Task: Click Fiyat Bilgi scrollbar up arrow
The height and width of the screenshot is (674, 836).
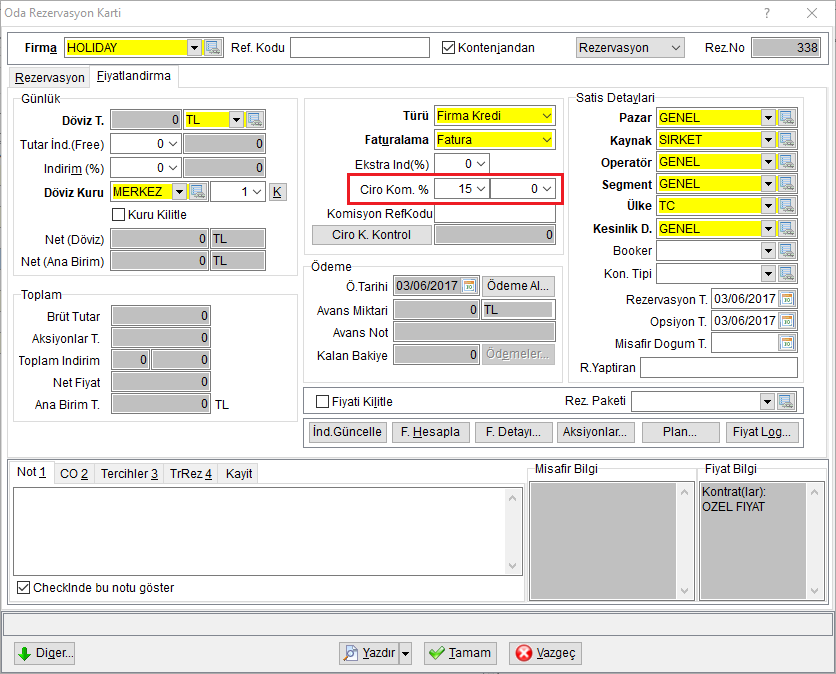Action: [815, 492]
